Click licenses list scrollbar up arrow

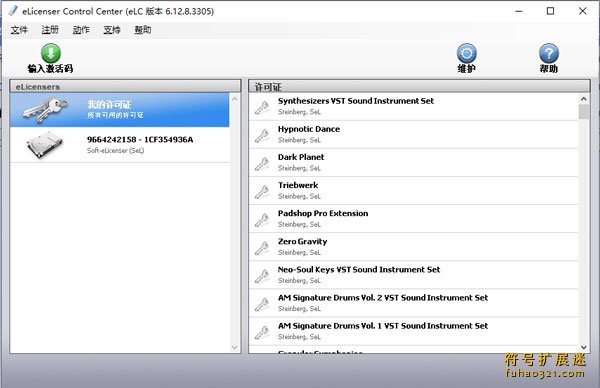[584, 99]
